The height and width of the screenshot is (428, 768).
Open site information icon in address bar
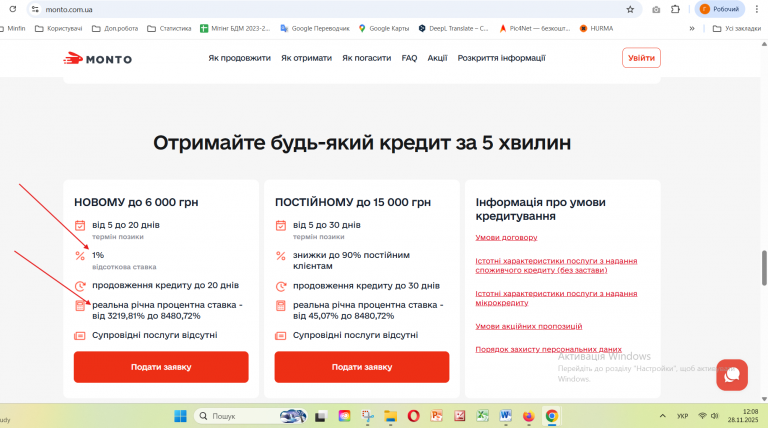coord(35,9)
